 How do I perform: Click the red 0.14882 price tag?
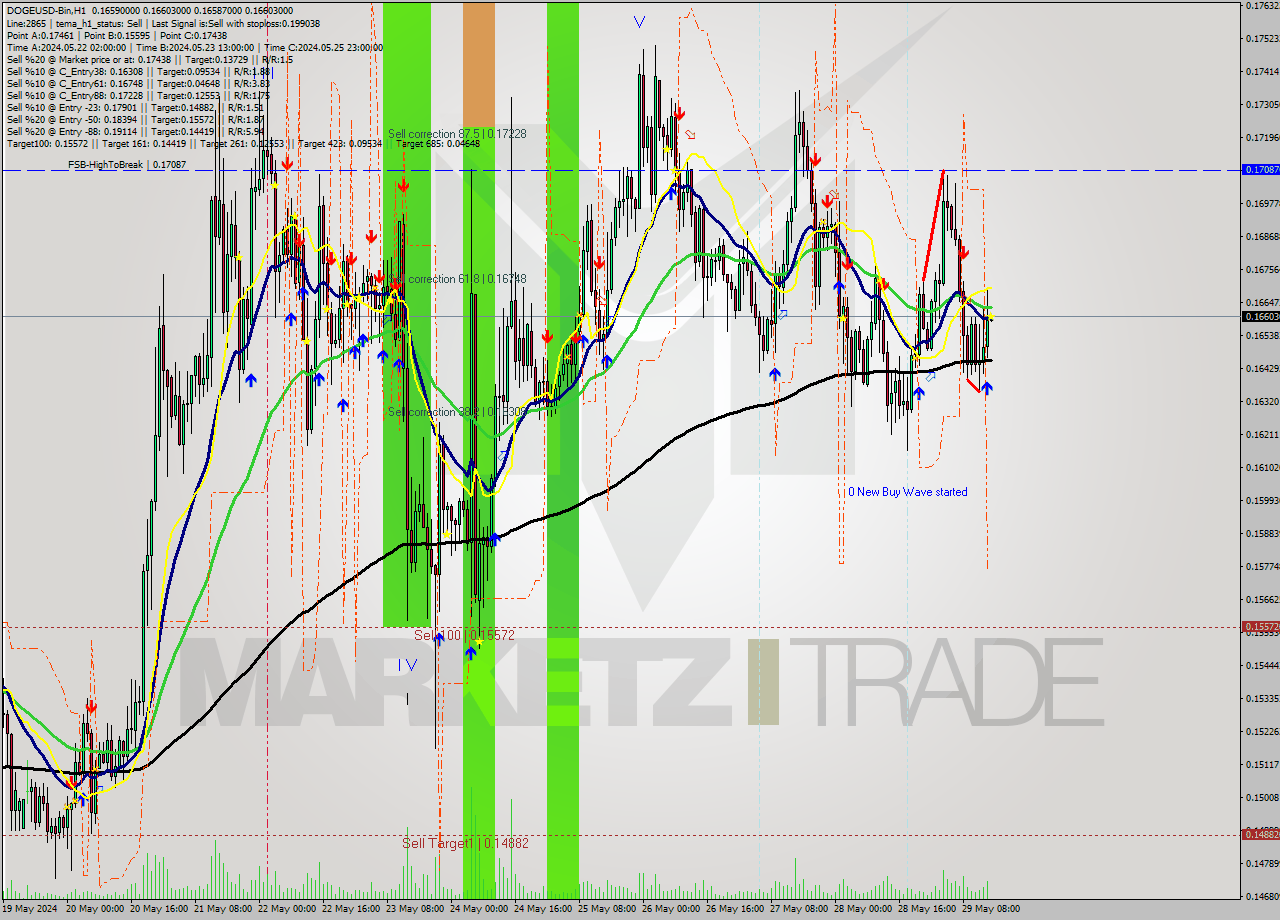1259,834
